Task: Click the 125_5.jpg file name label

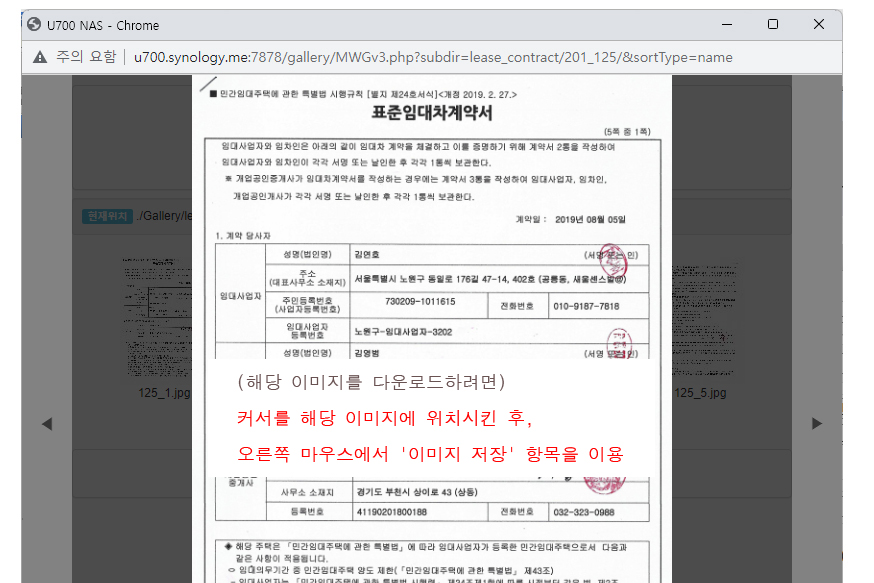Action: 700,393
